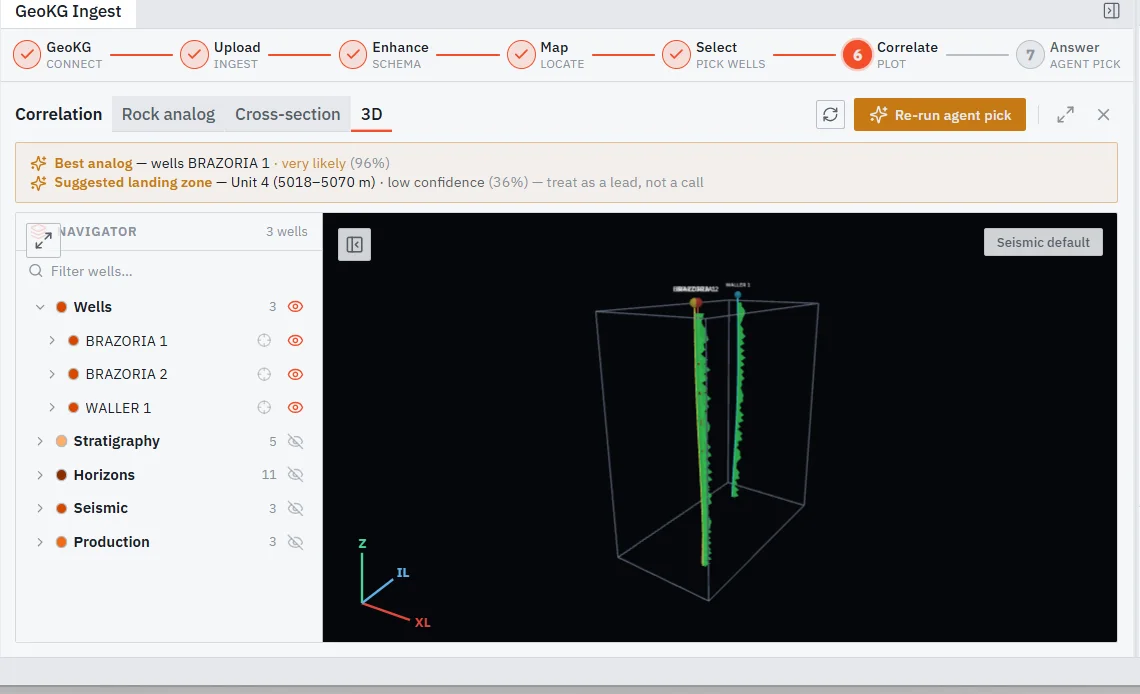Viewport: 1140px width, 694px height.
Task: Expand the Horizons group
Action: [x=40, y=475]
